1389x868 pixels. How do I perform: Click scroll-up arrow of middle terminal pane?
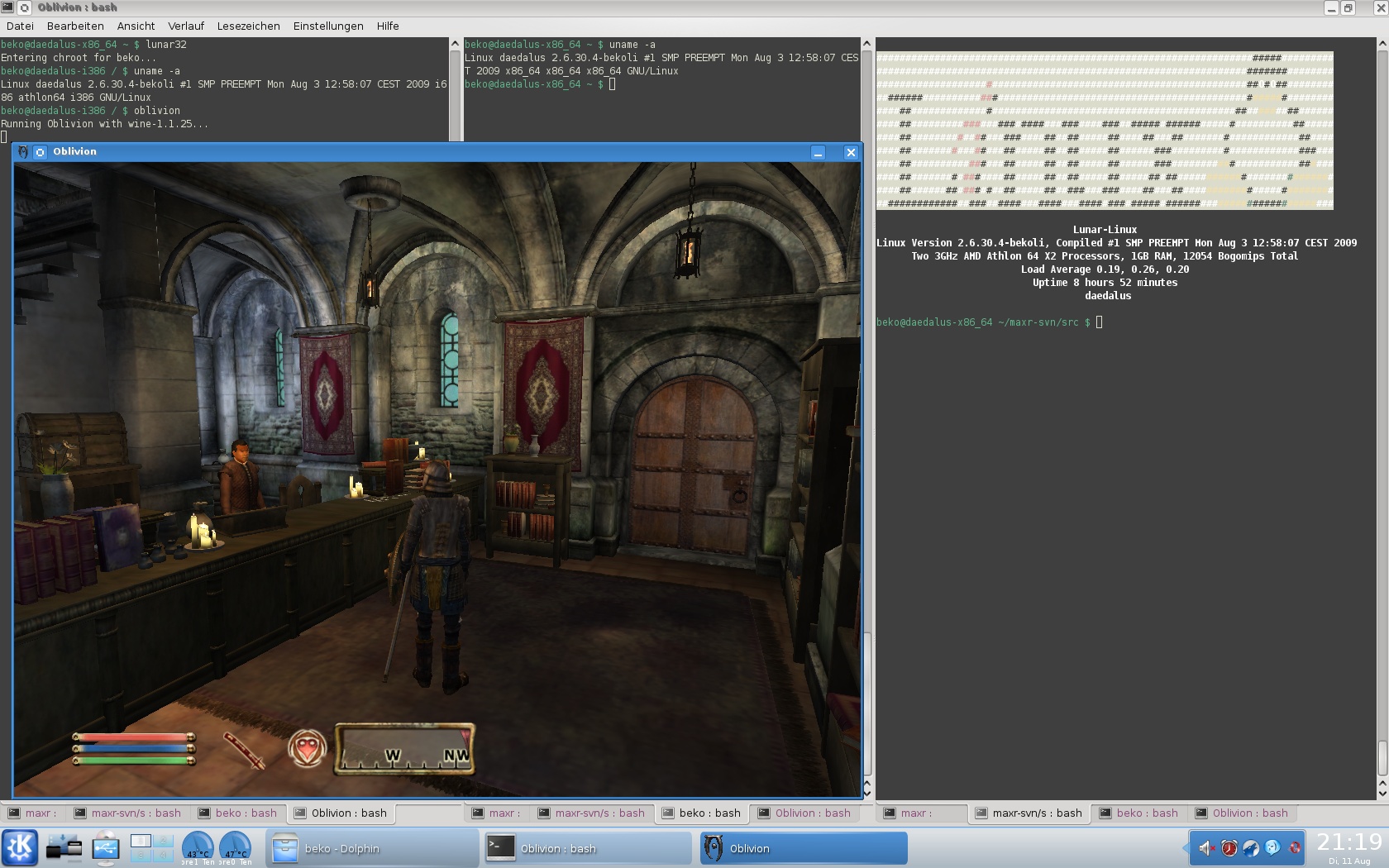(x=866, y=44)
